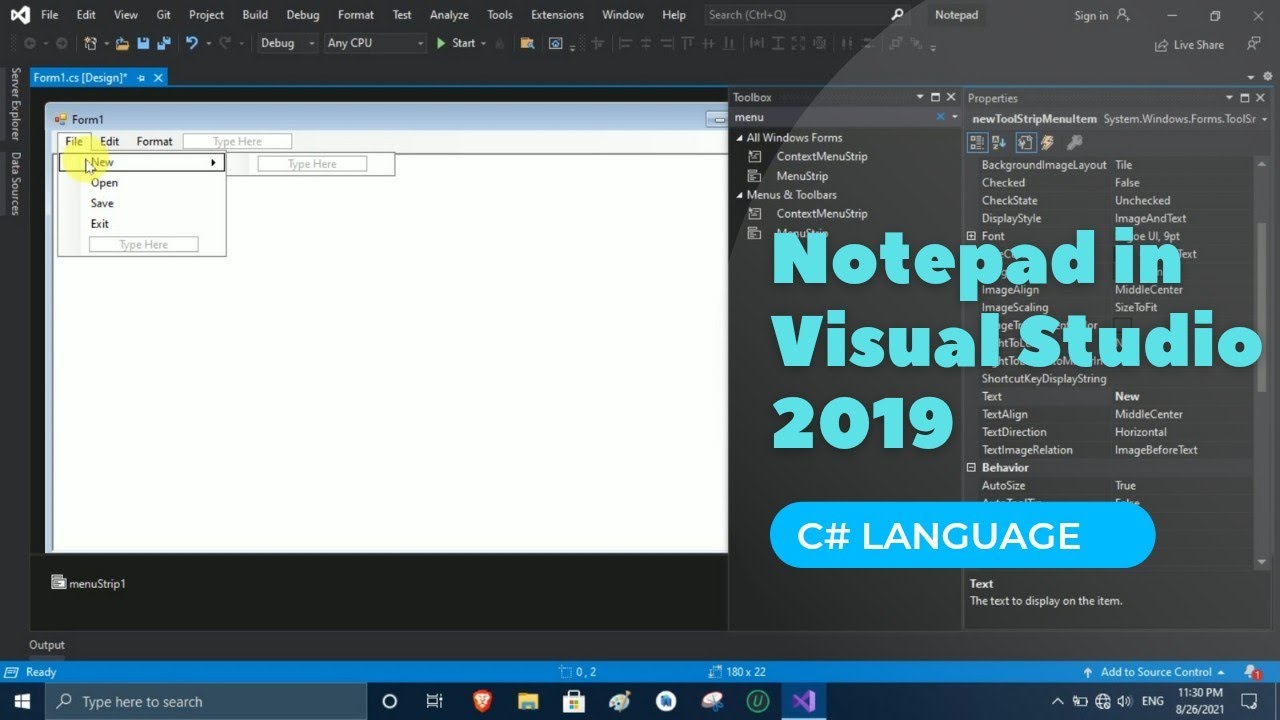
Task: Click the Edit menu in Form1 designer
Action: (110, 141)
